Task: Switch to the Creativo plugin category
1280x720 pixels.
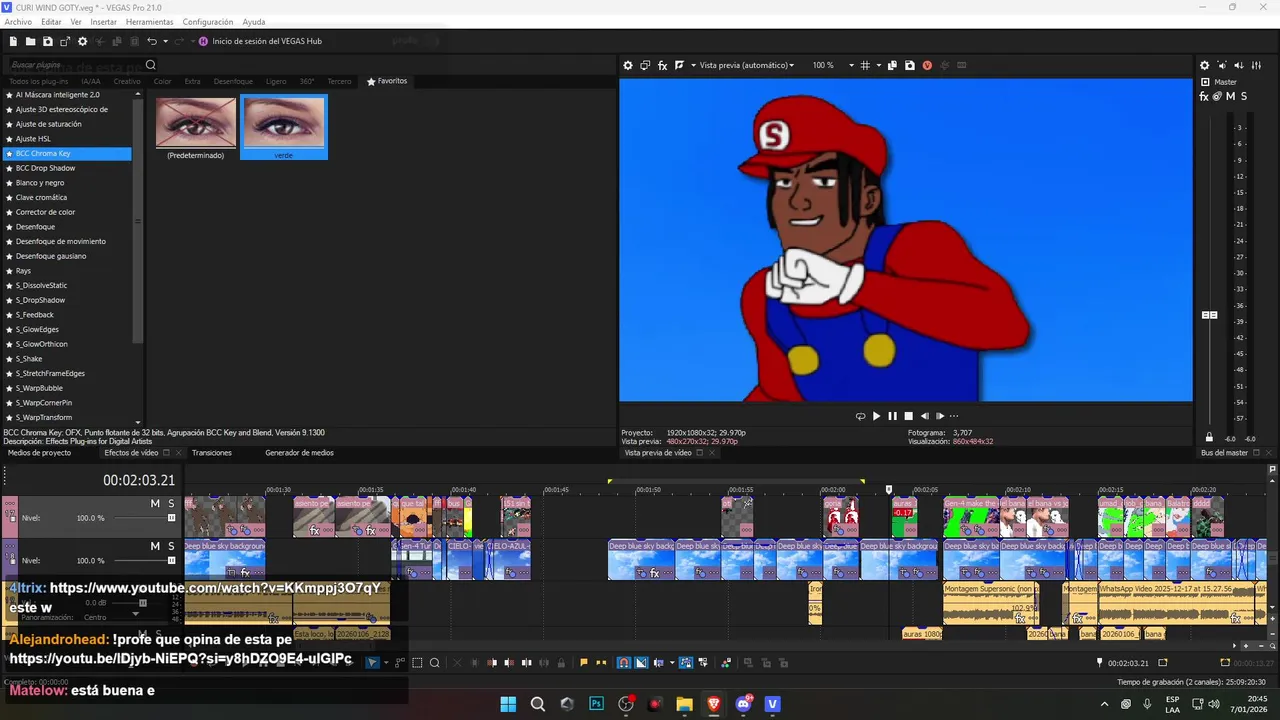Action: (x=127, y=81)
